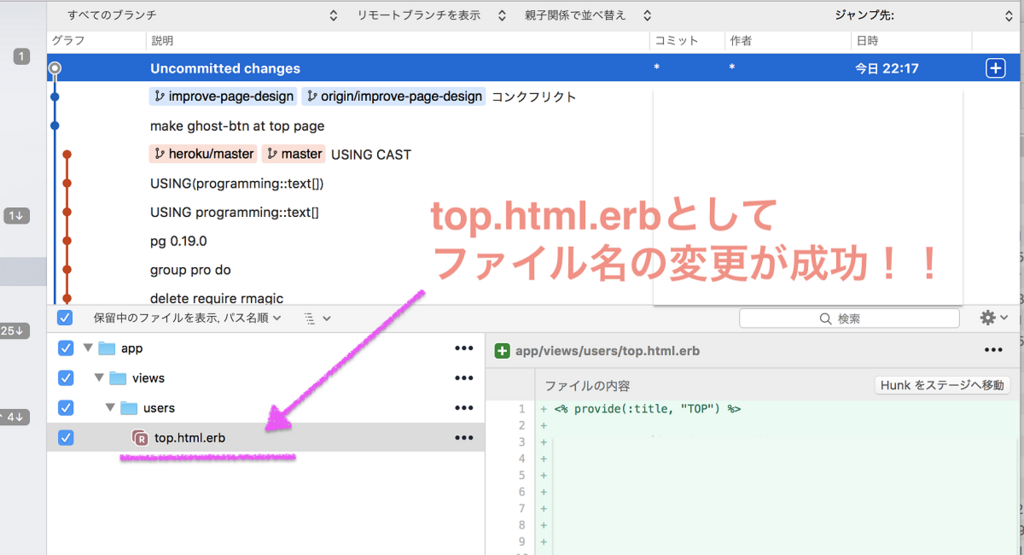This screenshot has width=1024, height=555.
Task: Click the master branch label
Action: click(x=295, y=154)
